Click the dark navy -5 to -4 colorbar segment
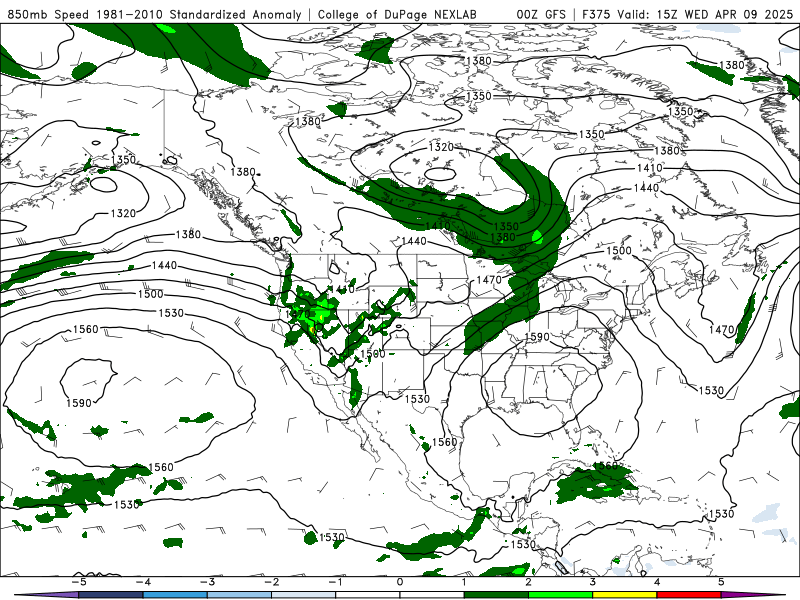 tap(111, 595)
